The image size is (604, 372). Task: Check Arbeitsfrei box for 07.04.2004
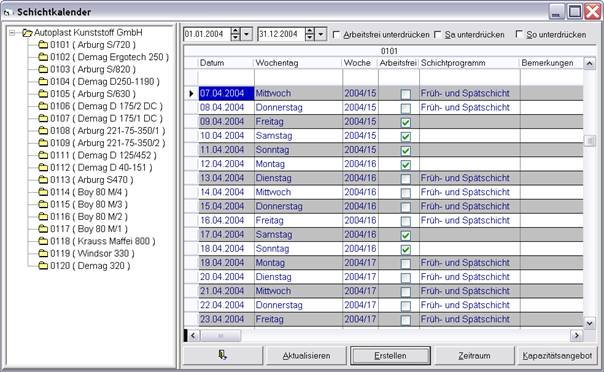click(x=405, y=94)
